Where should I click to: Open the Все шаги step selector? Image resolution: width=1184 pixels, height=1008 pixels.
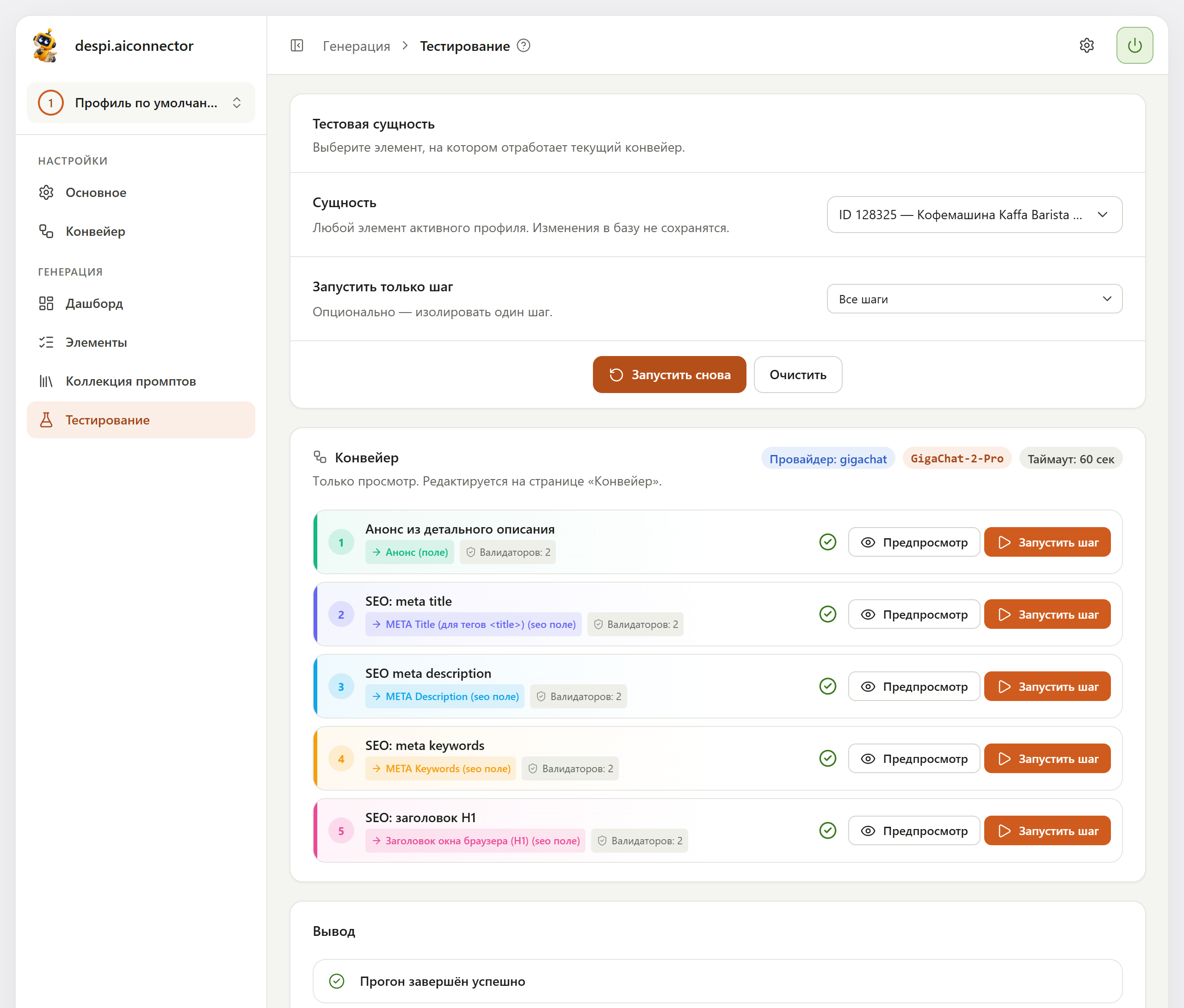pyautogui.click(x=974, y=299)
